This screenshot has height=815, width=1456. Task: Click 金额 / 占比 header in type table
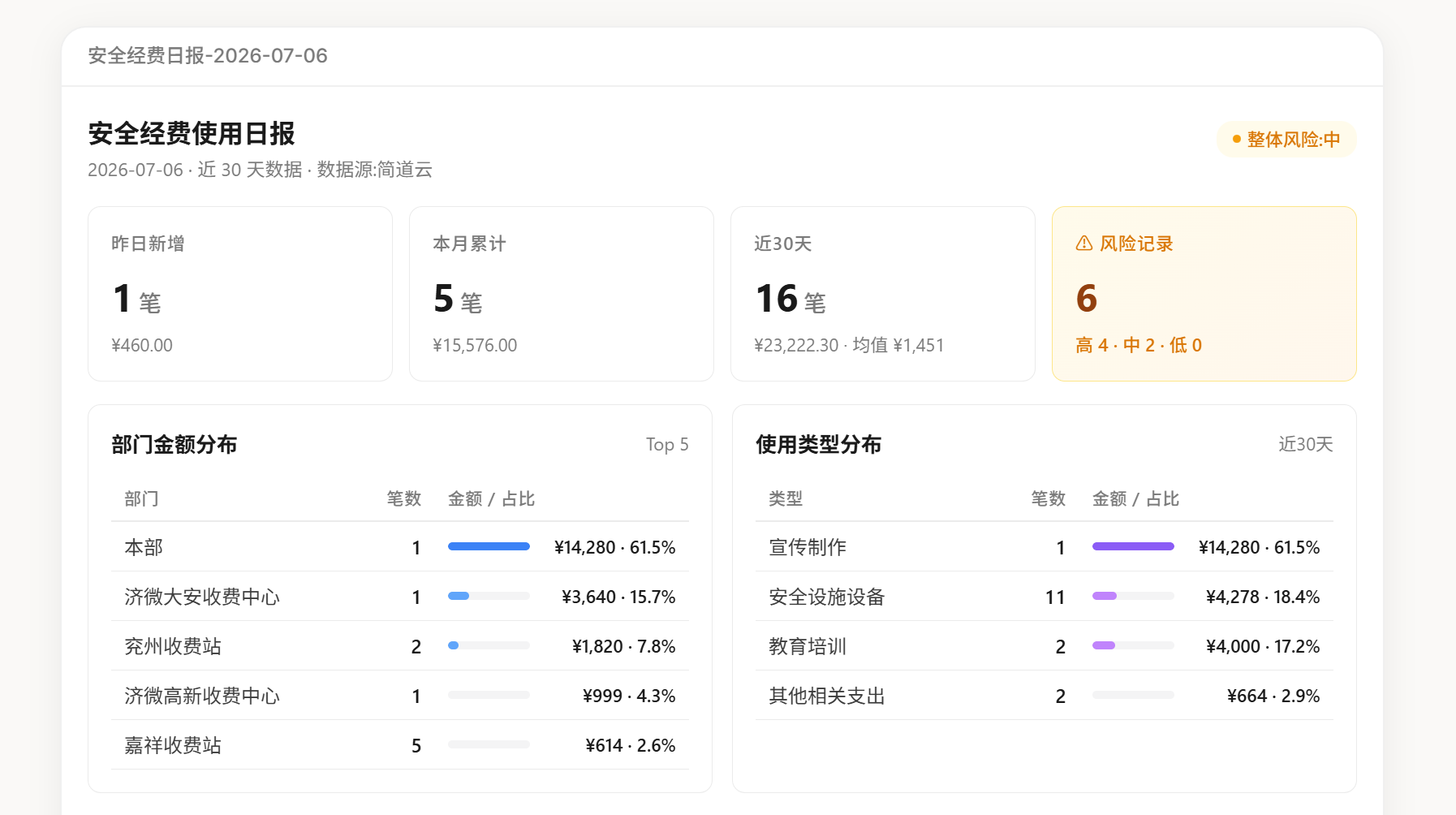pos(1136,498)
